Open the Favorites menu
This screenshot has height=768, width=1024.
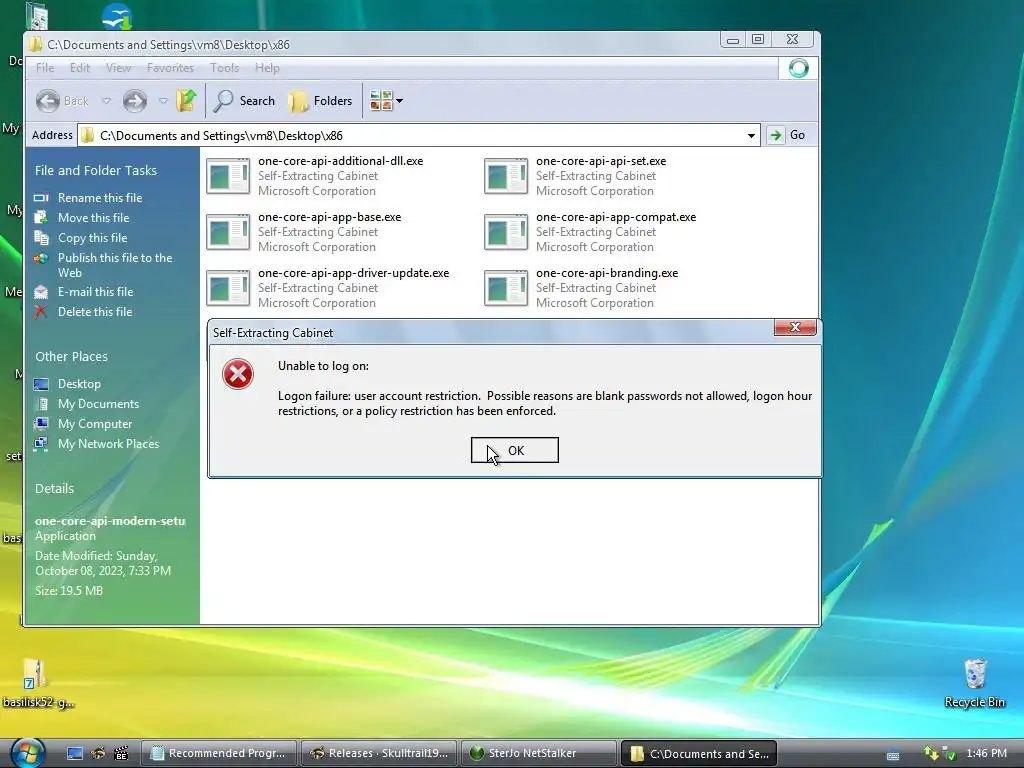coord(170,68)
